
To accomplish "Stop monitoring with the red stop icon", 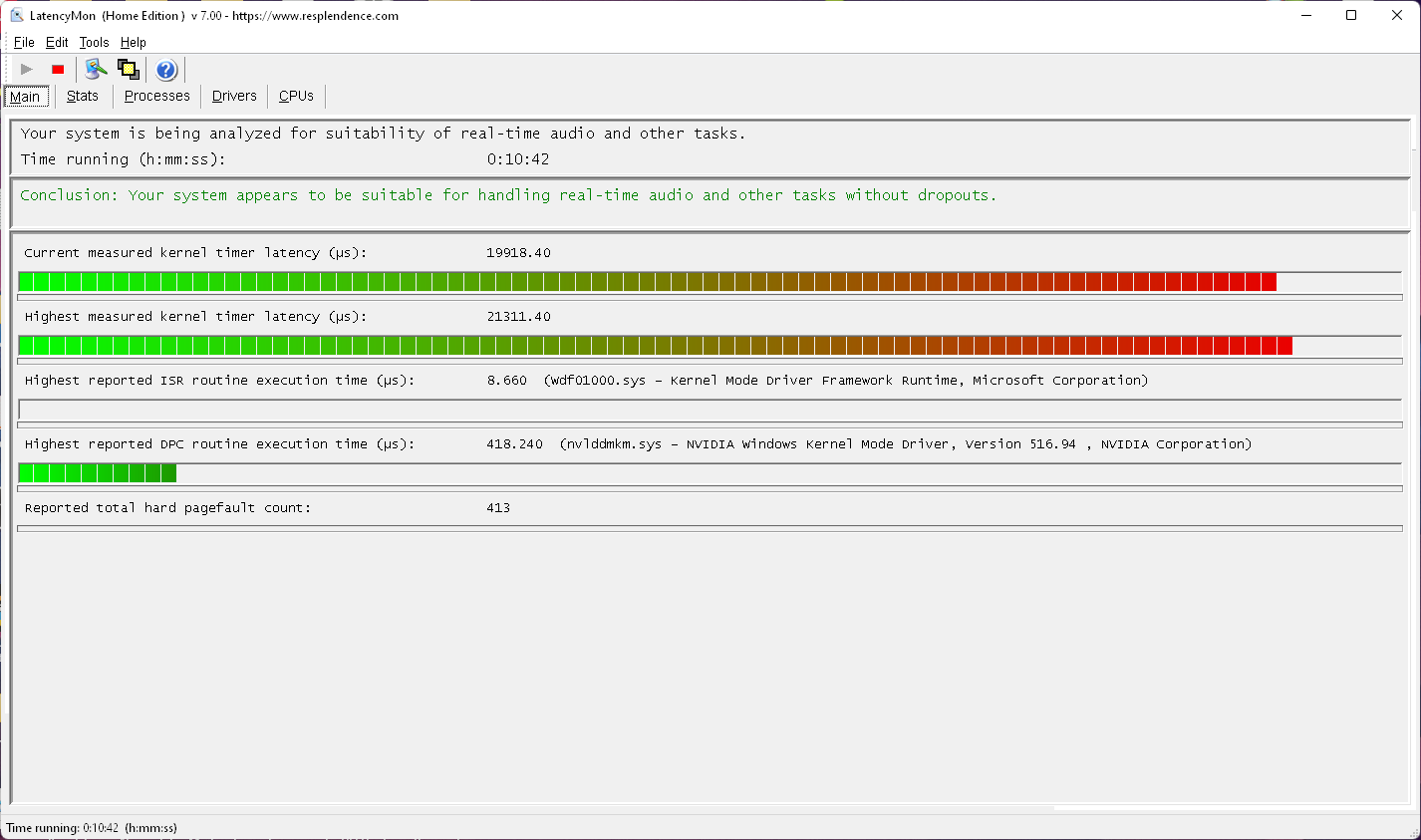I will point(58,69).
